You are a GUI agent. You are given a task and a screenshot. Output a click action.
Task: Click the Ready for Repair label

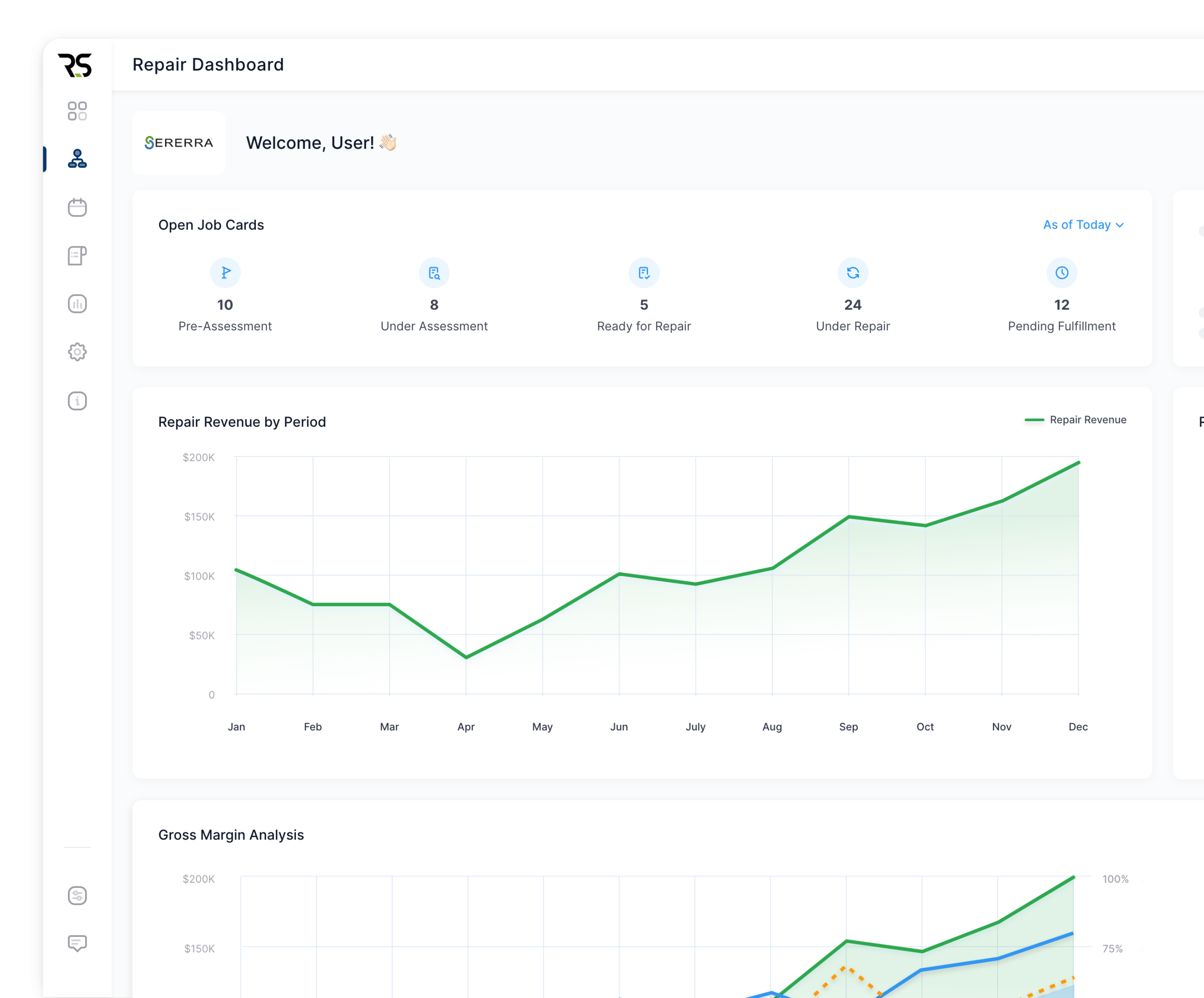tap(644, 326)
